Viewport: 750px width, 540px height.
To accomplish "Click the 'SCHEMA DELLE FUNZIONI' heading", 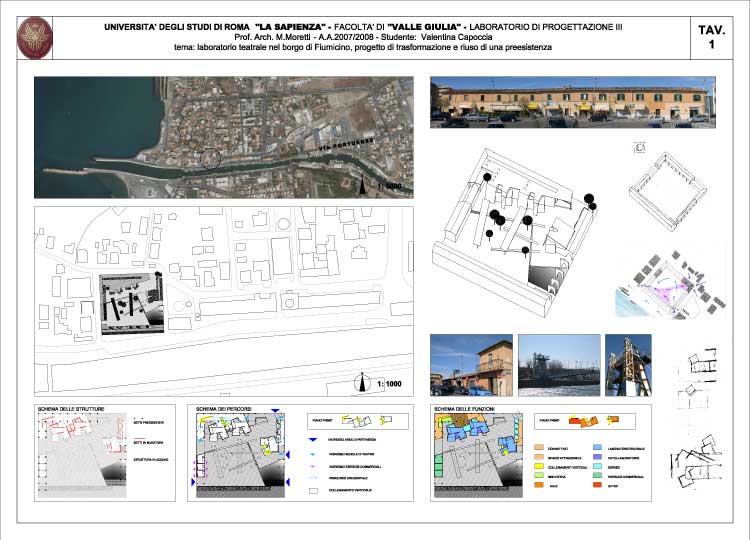I will click(x=464, y=409).
